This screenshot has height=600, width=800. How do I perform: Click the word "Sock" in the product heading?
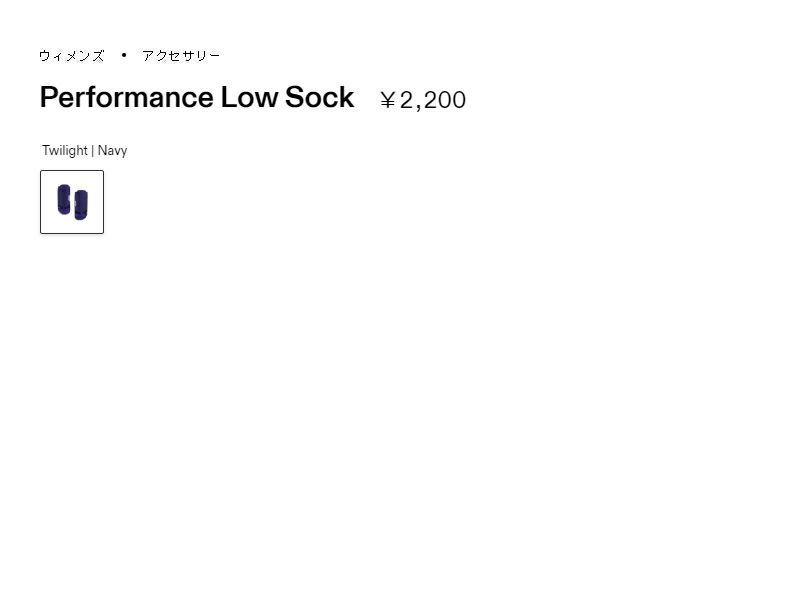point(320,98)
